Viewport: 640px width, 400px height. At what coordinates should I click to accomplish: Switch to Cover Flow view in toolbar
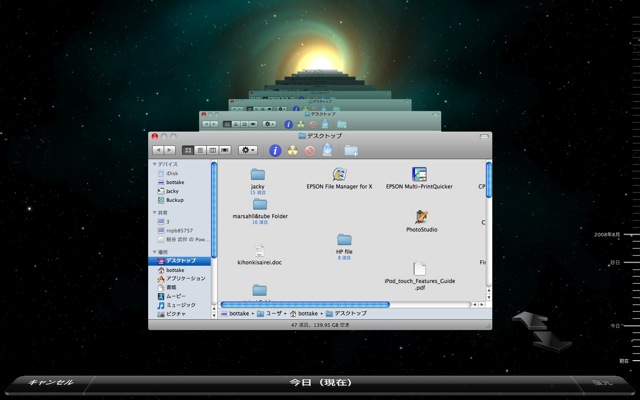224,150
